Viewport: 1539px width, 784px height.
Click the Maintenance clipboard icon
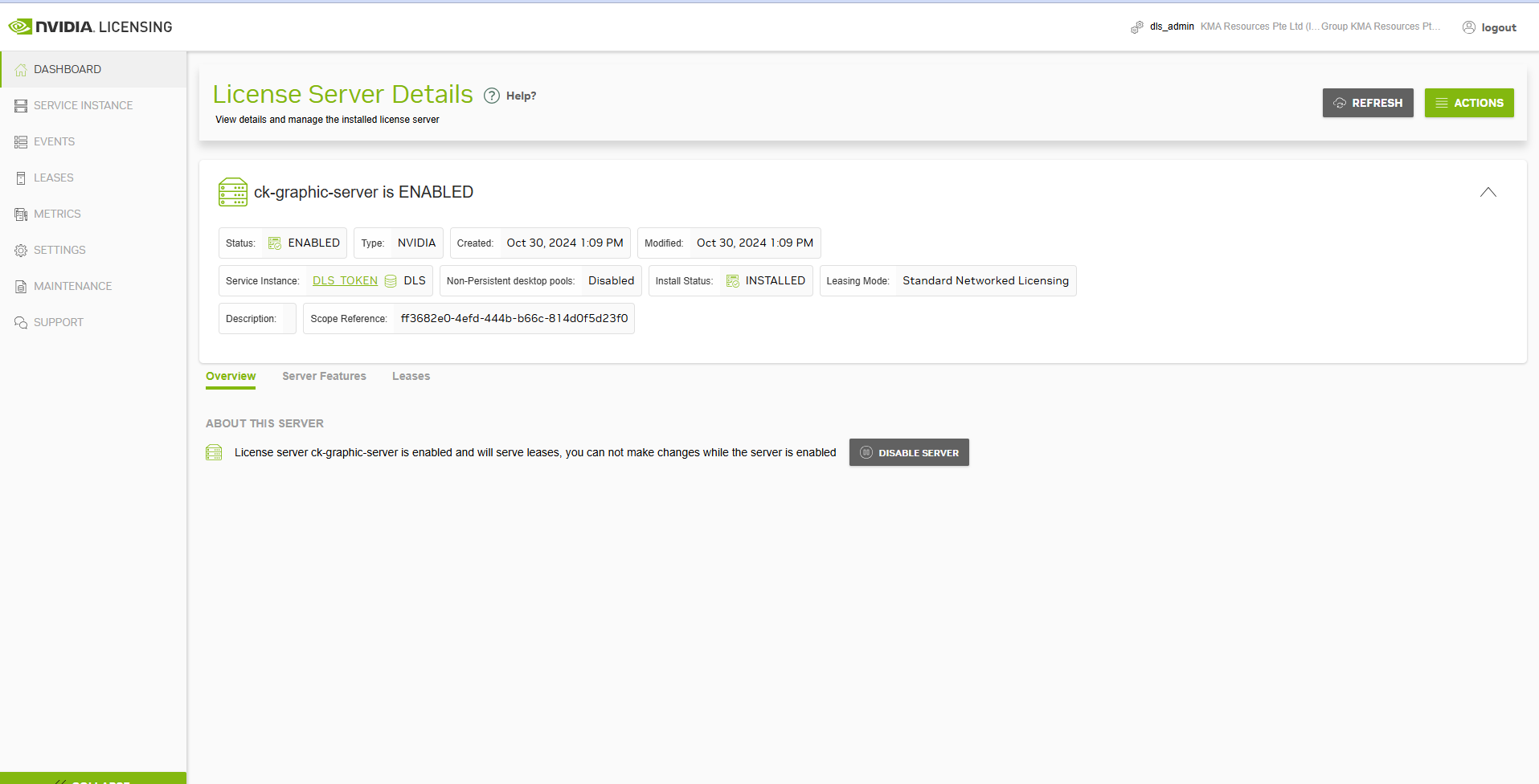tap(21, 287)
